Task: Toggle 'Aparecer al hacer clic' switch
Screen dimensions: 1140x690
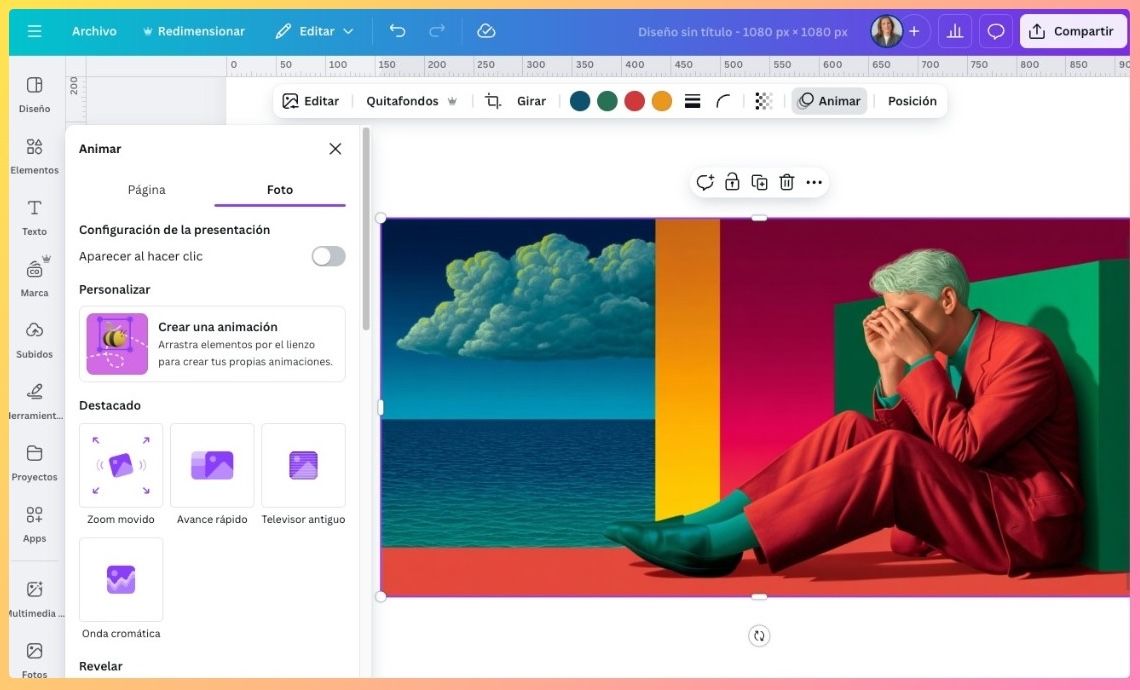Action: 328,256
